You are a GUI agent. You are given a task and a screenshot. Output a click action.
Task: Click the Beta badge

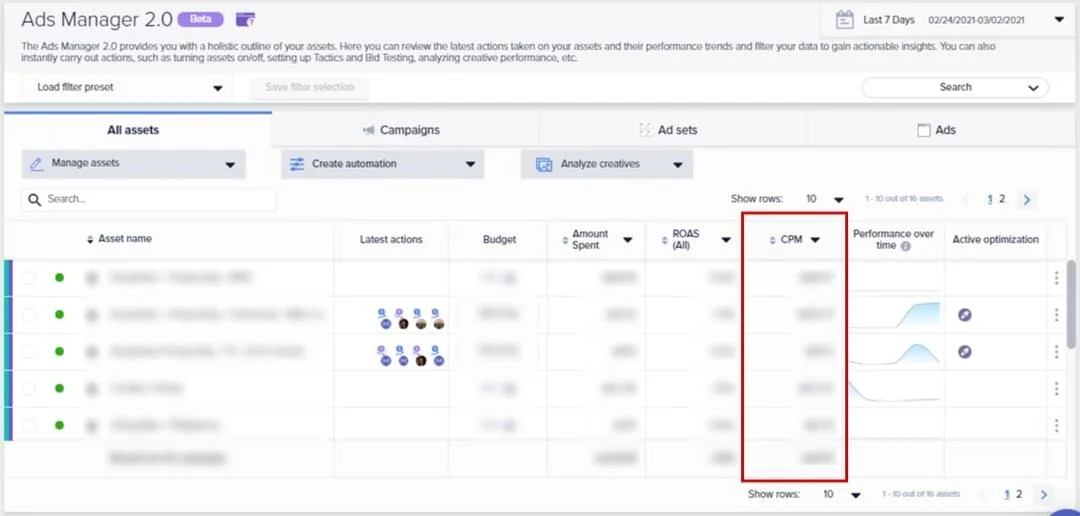click(200, 19)
